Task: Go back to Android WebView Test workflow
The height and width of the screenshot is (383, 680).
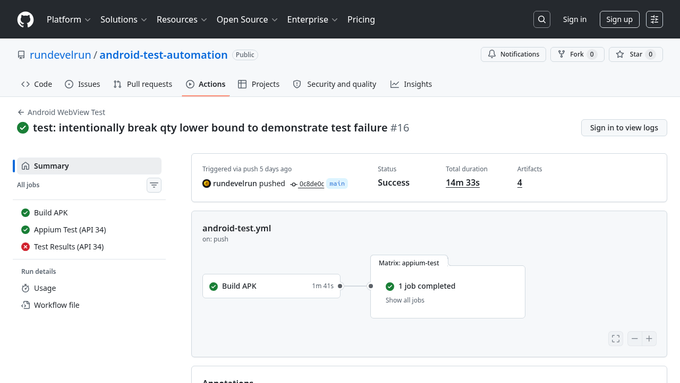Action: [66, 112]
